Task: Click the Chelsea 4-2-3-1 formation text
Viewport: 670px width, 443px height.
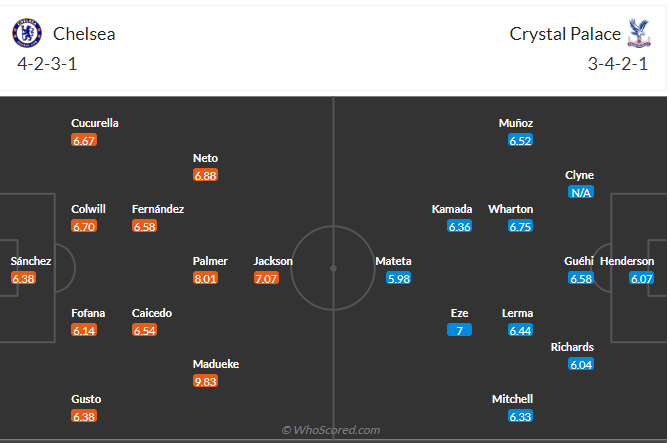Action: [x=47, y=64]
